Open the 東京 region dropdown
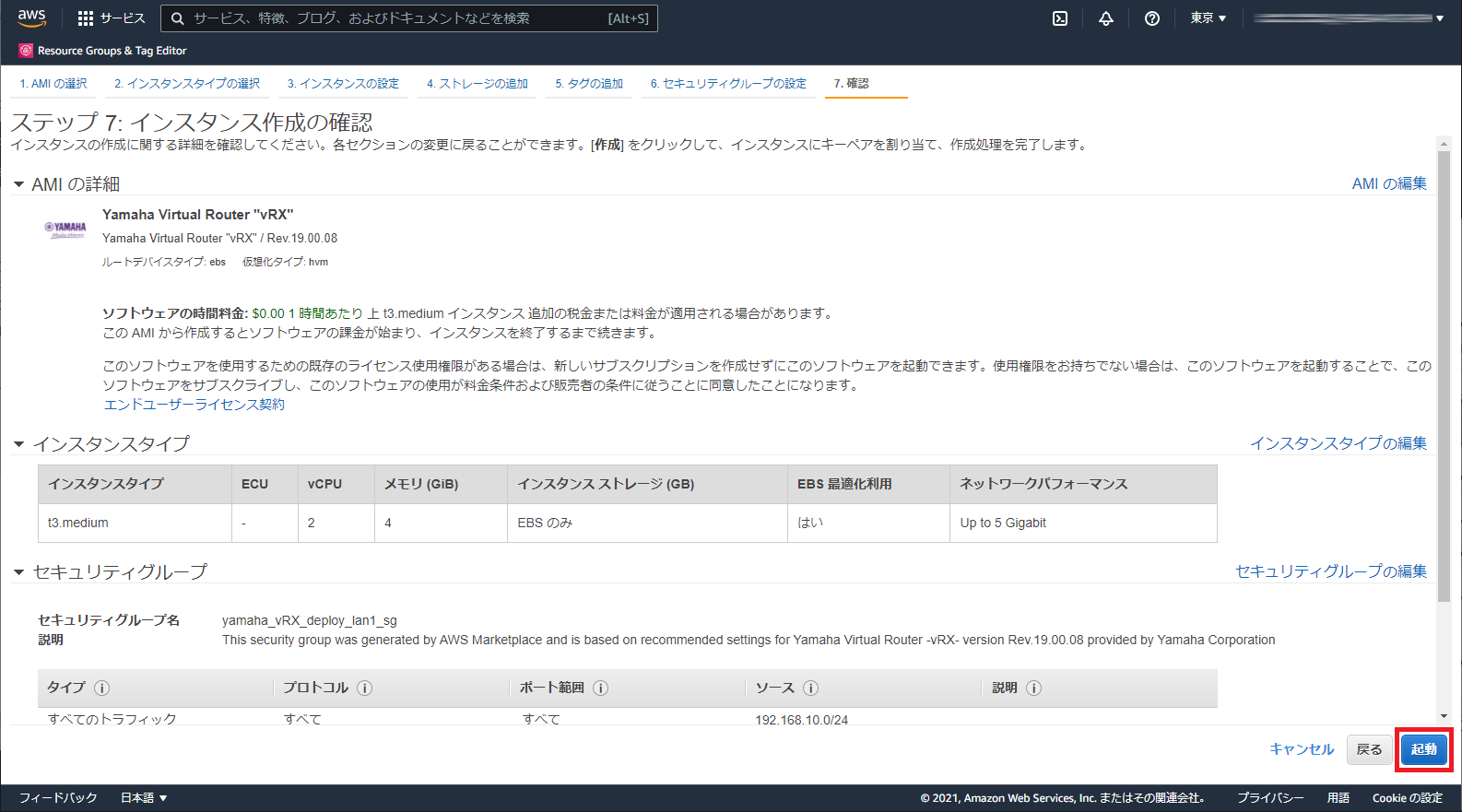Viewport: 1462px width, 812px height. pyautogui.click(x=1208, y=18)
